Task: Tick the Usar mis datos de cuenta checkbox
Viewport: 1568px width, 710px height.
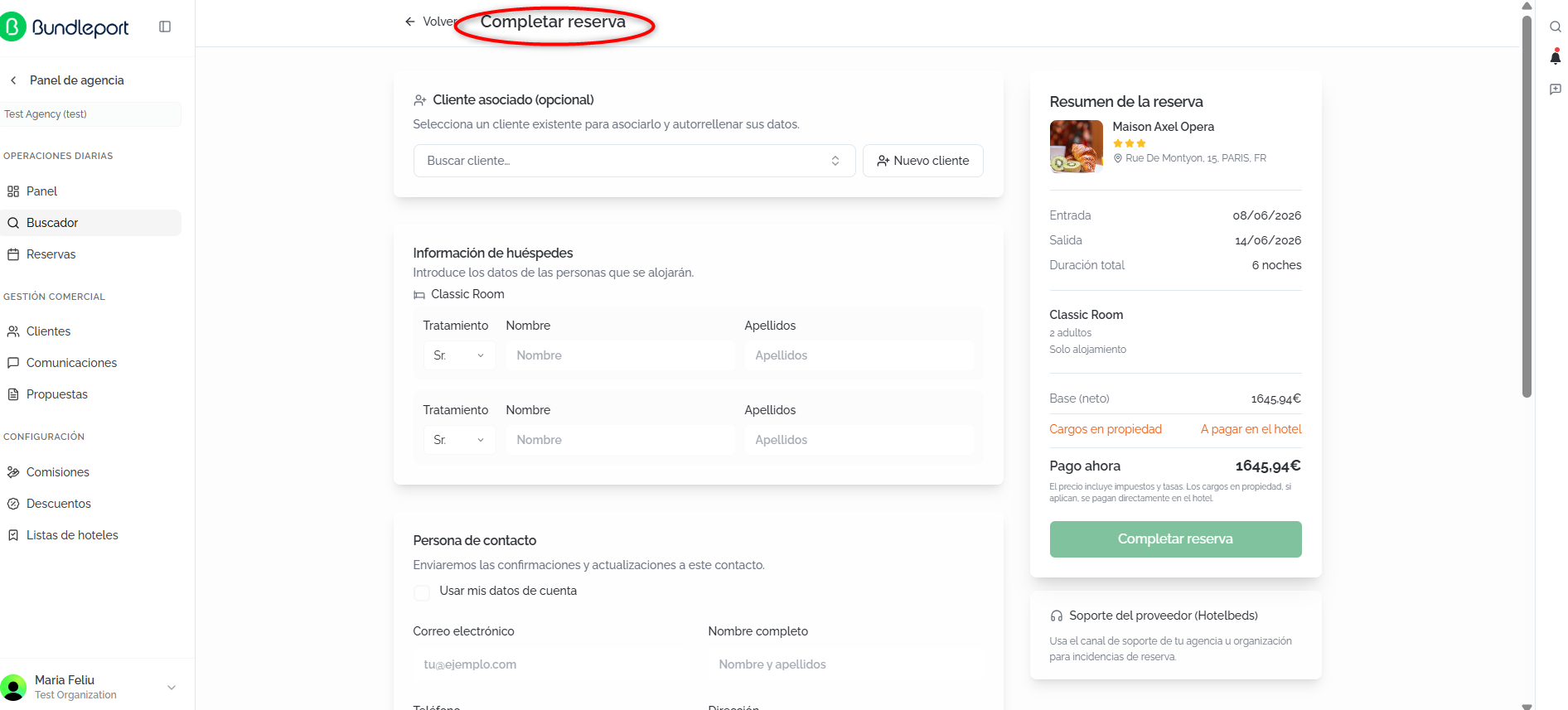Action: pos(421,592)
